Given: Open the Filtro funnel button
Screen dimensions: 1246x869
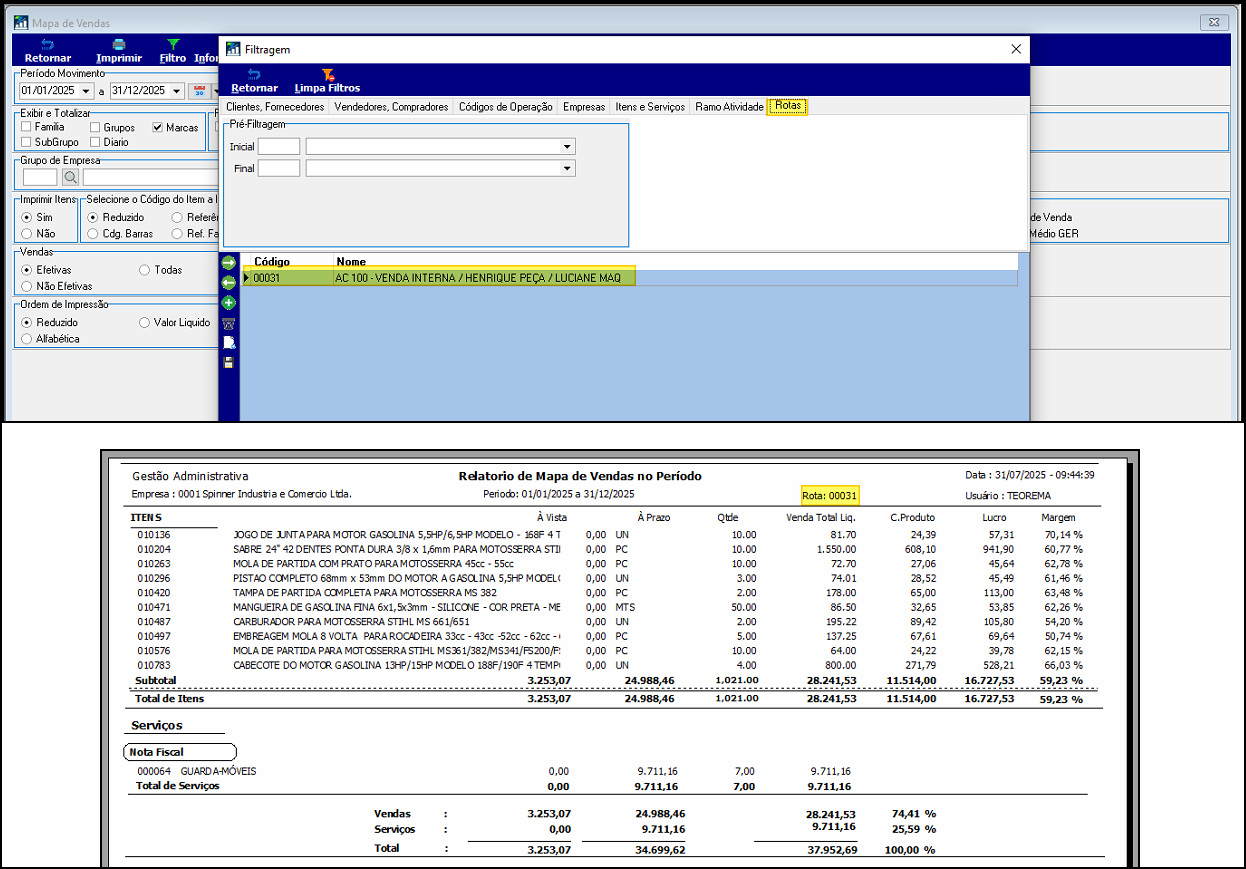Looking at the screenshot, I should click(173, 51).
